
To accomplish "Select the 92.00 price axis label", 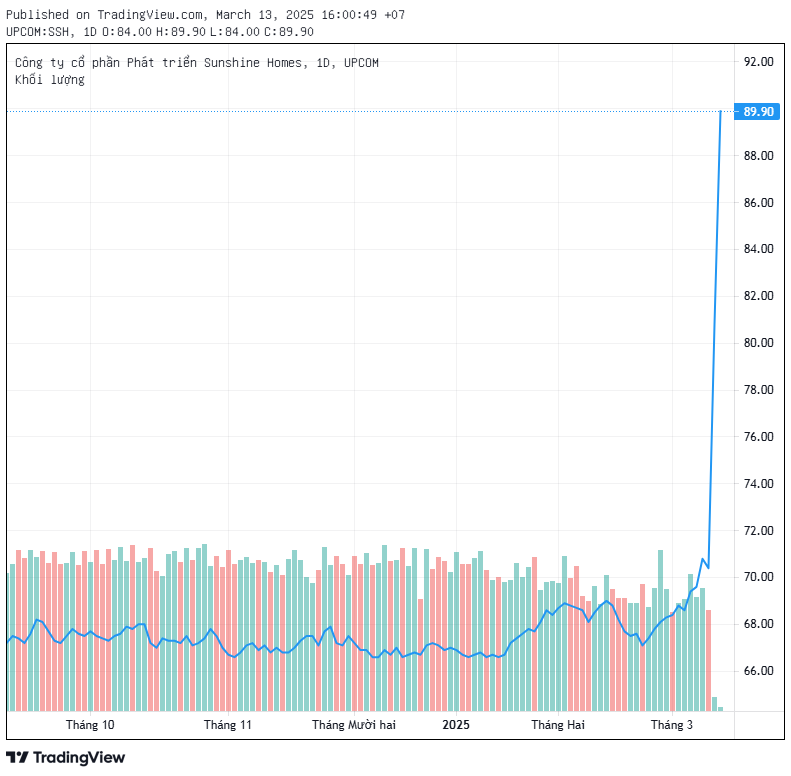I will pyautogui.click(x=759, y=62).
